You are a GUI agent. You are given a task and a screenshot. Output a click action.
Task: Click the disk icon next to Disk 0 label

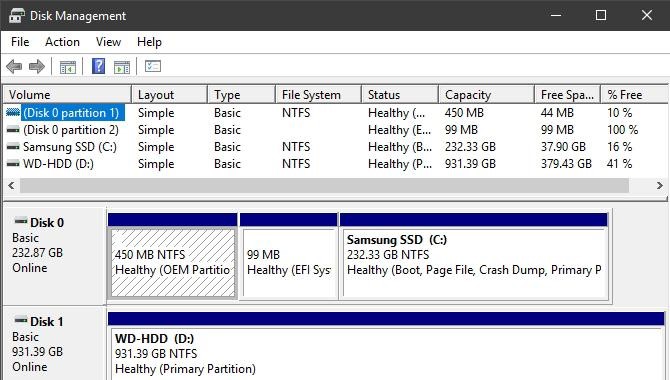pyautogui.click(x=21, y=221)
